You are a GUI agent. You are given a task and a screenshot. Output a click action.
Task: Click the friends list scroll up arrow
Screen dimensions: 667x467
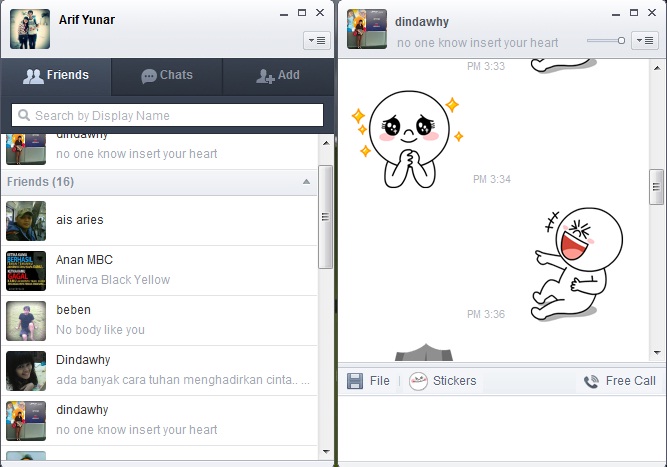[326, 143]
